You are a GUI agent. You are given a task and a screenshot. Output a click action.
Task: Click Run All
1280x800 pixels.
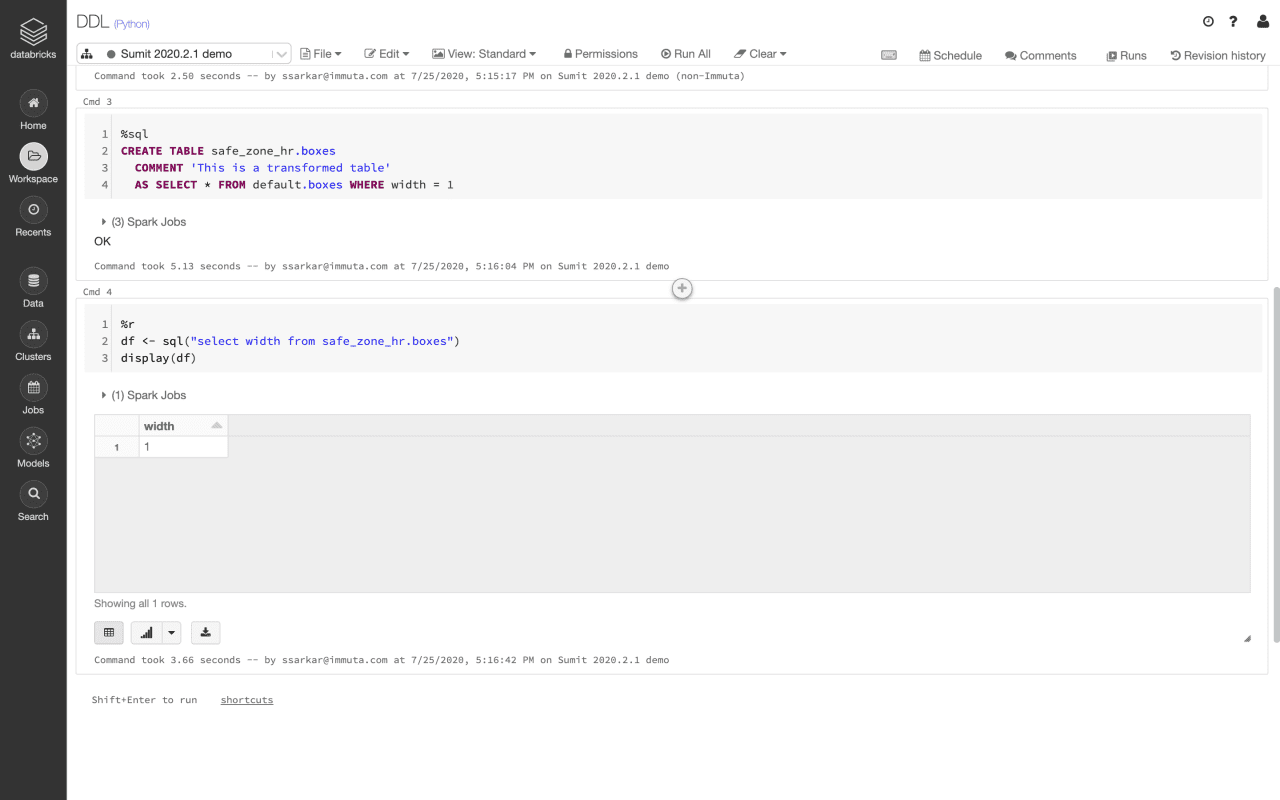coord(686,54)
